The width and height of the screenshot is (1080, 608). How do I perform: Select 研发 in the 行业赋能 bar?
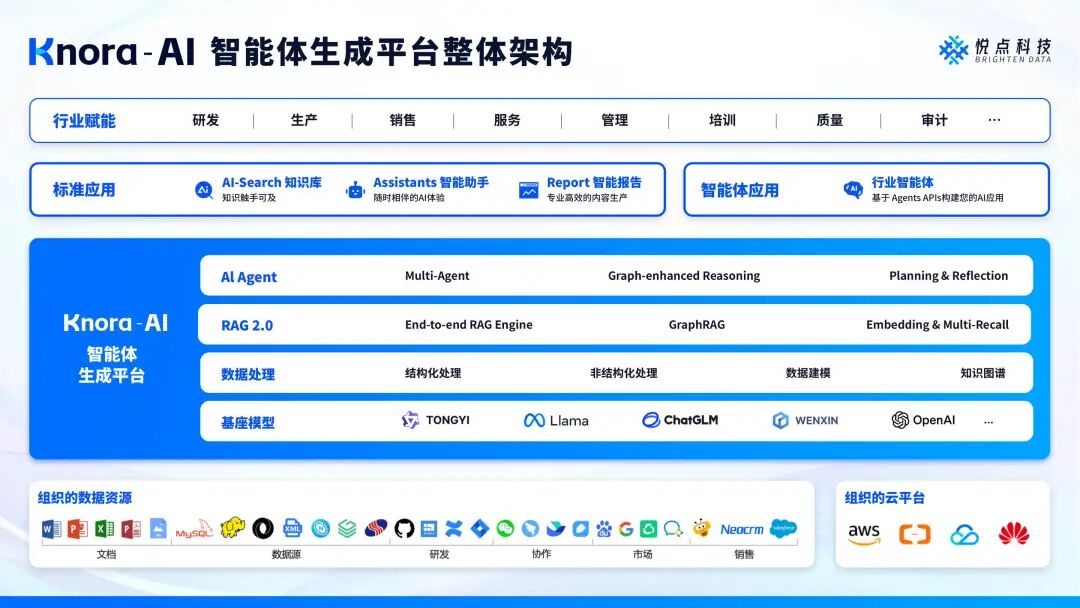pyautogui.click(x=205, y=120)
